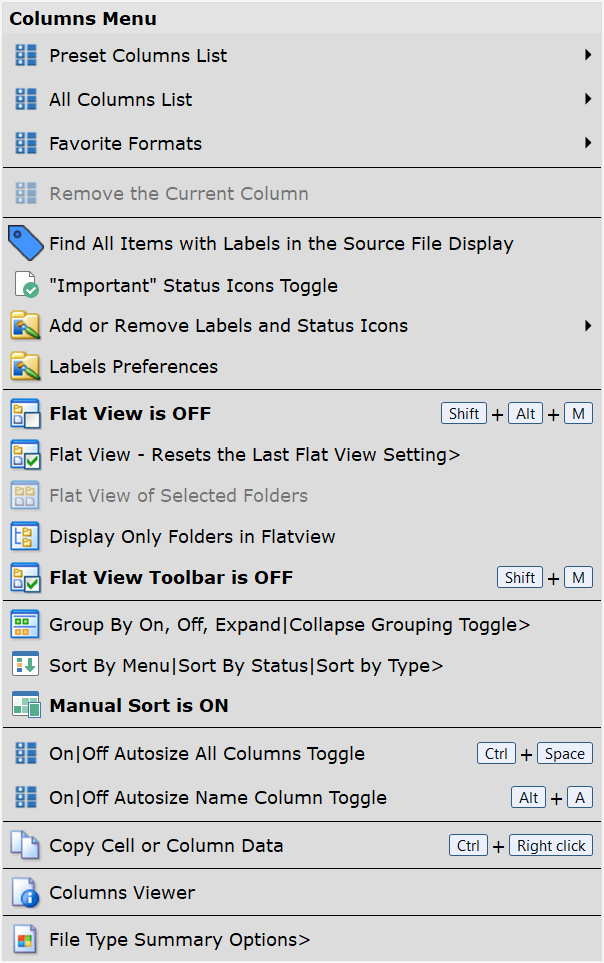Click the Important Status Icons document icon
604x963 pixels.
click(26, 286)
